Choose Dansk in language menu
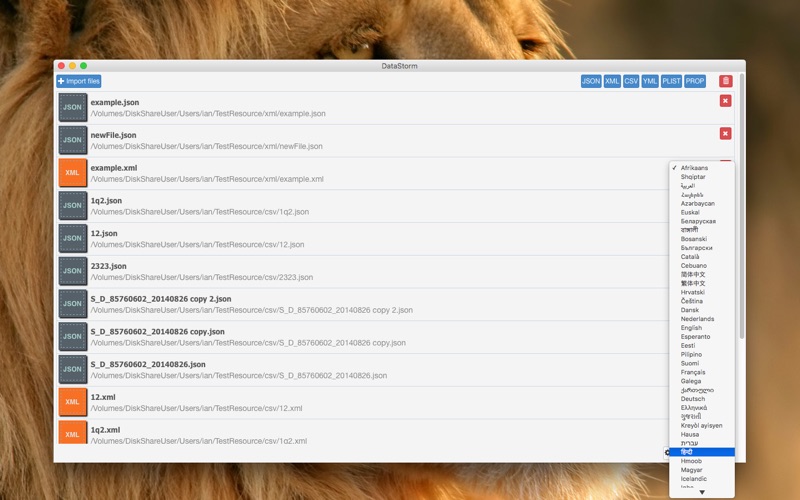Screen dimensions: 800x500 pos(702,310)
